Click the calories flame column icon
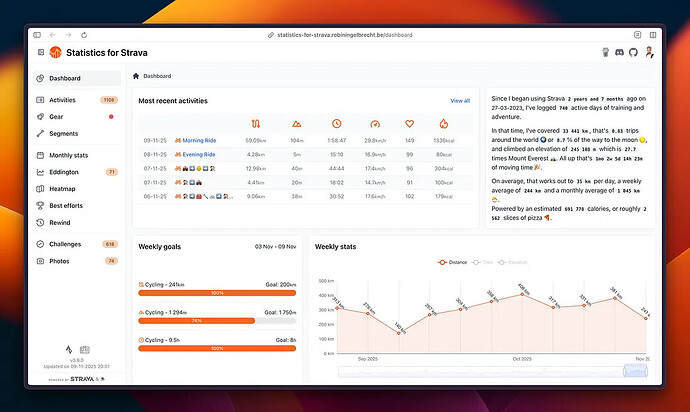690x412 pixels. coord(443,124)
